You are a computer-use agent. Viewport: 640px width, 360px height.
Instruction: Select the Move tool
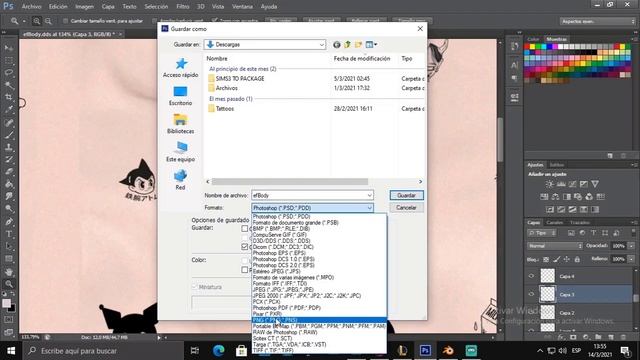pyautogui.click(x=9, y=48)
